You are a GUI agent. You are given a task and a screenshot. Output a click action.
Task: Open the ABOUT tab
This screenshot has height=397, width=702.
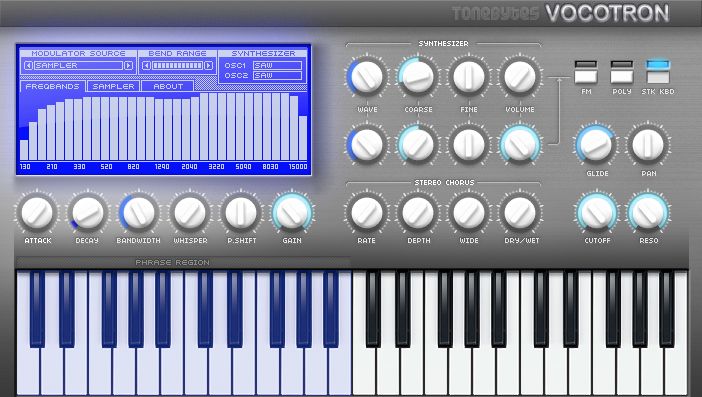coord(168,86)
